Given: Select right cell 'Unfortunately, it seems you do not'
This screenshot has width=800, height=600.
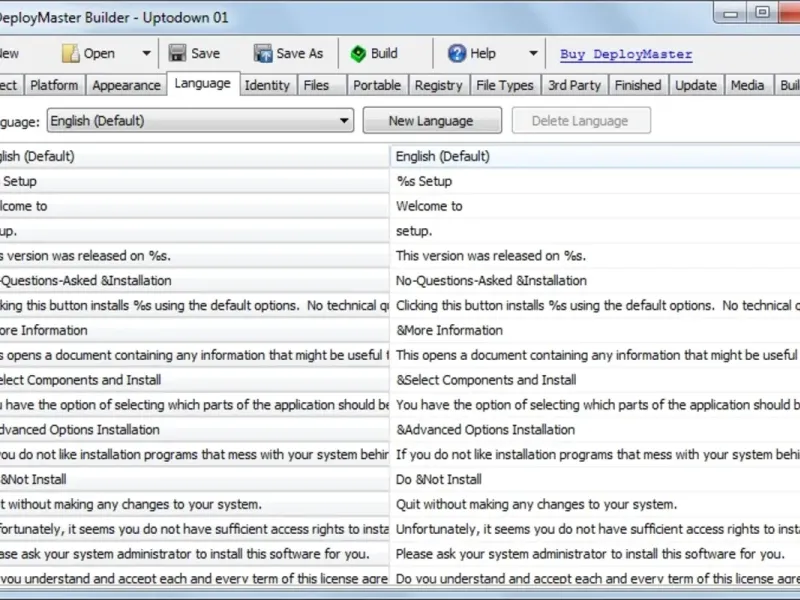Looking at the screenshot, I should 595,530.
